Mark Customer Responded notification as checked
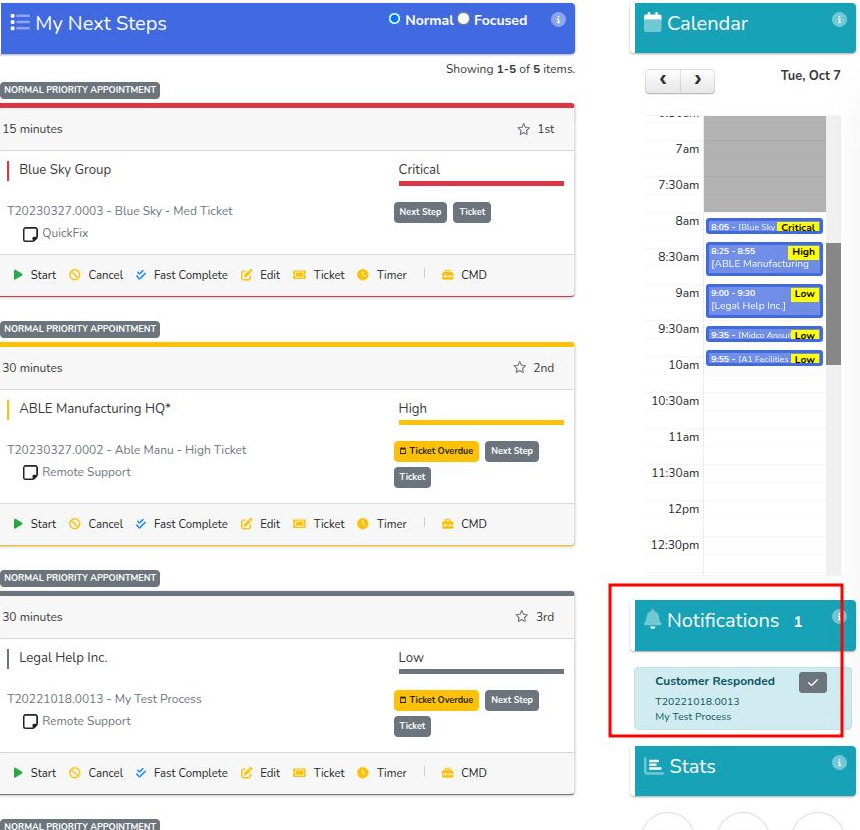Image resolution: width=860 pixels, height=830 pixels. click(813, 682)
